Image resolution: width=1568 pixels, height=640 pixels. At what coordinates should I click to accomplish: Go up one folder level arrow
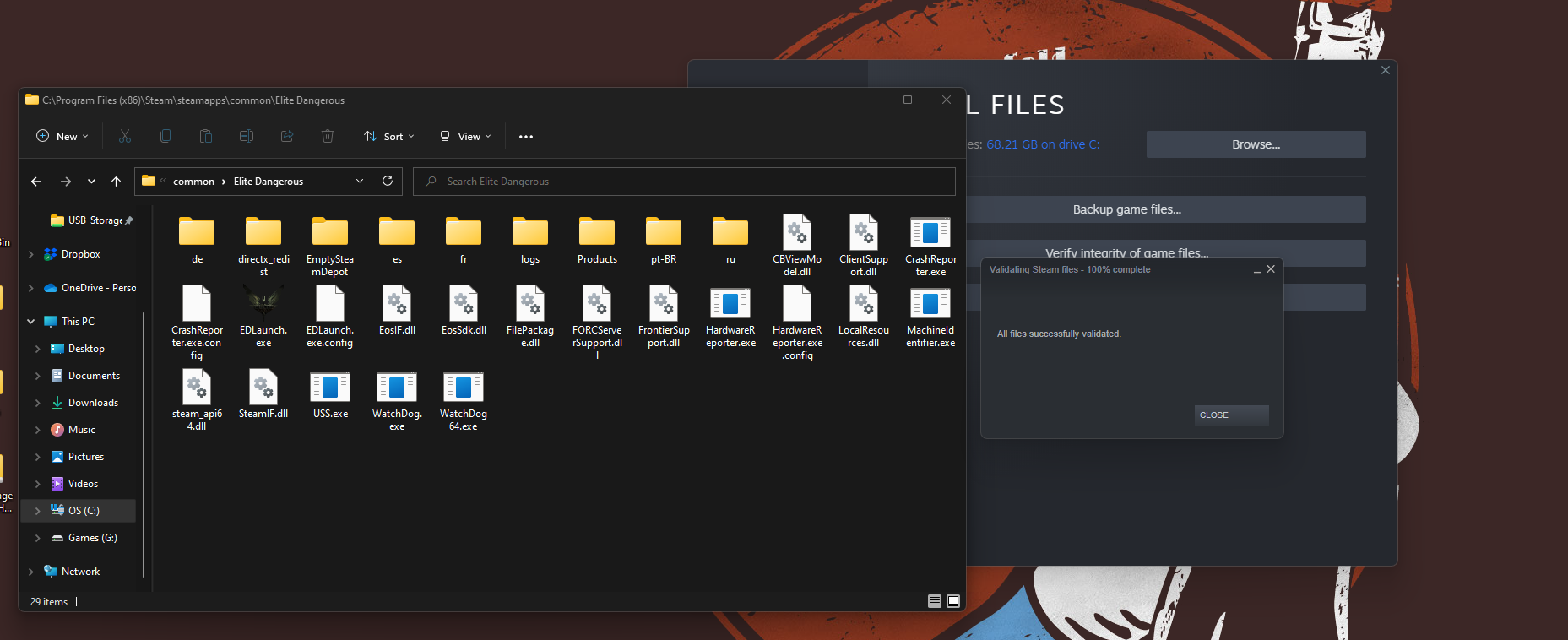117,182
